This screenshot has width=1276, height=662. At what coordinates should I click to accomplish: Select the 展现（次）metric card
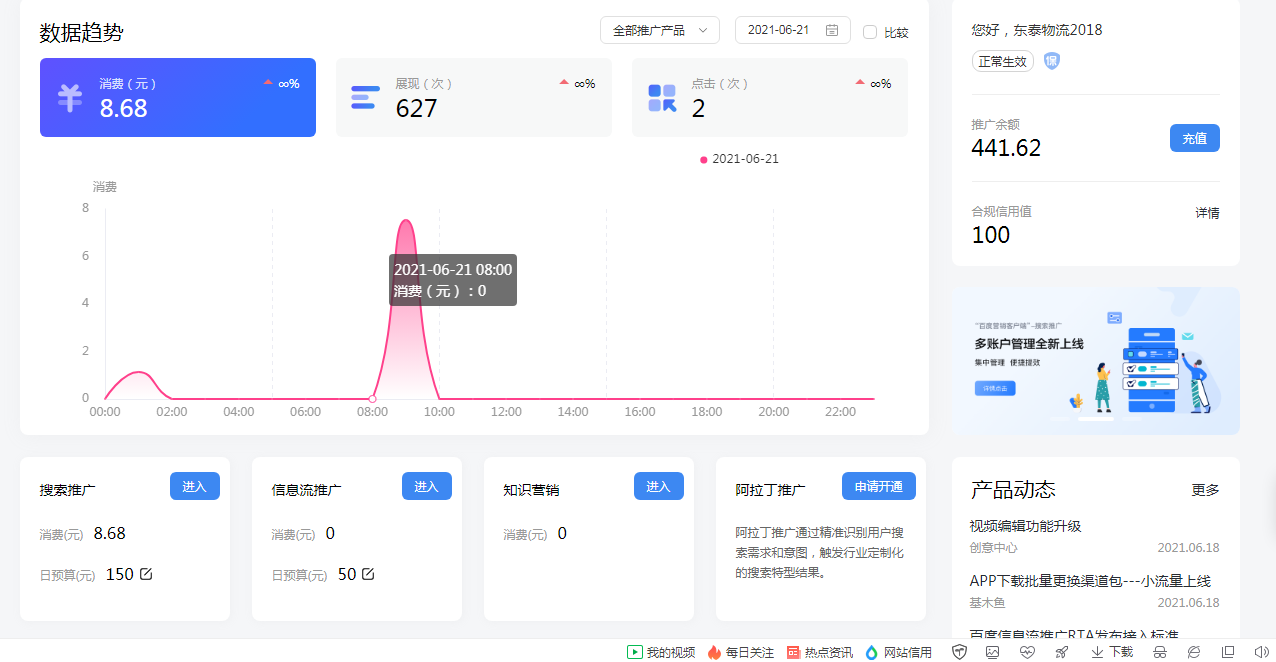pyautogui.click(x=474, y=97)
